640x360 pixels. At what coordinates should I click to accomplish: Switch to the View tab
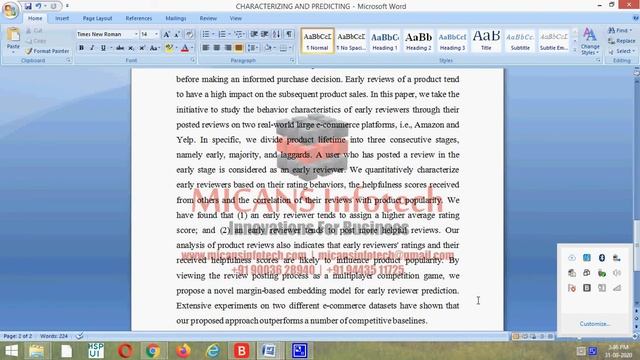point(236,18)
